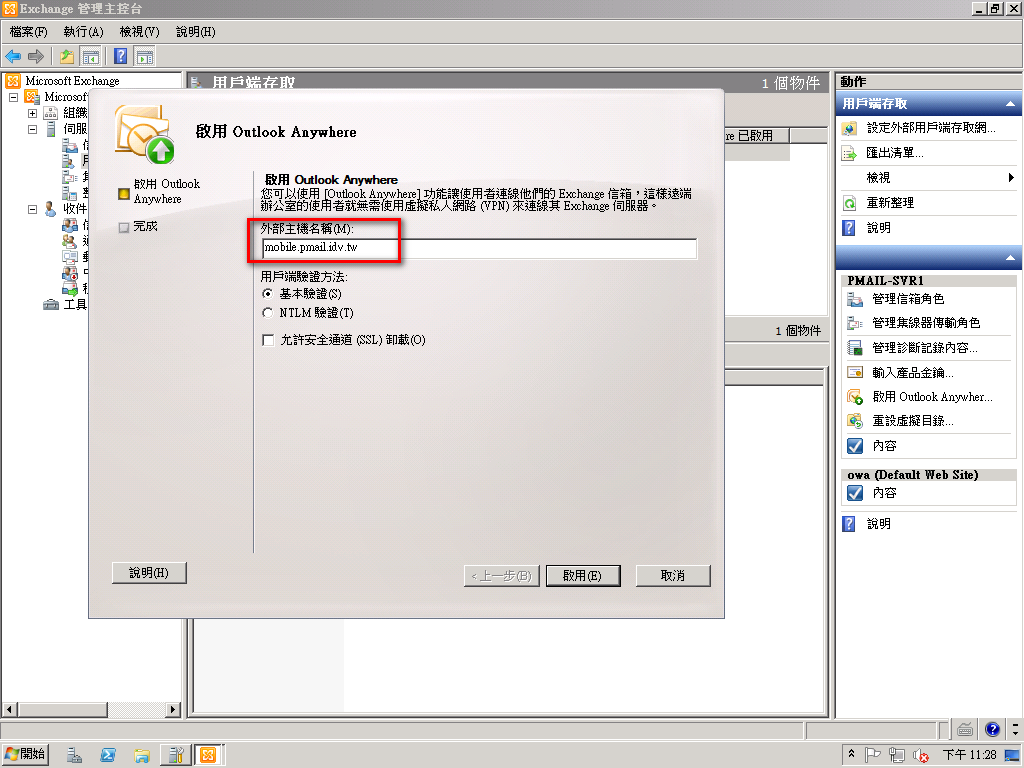Collapse the unnamed blue actions section header
The width and height of the screenshot is (1024, 768).
[x=1010, y=258]
